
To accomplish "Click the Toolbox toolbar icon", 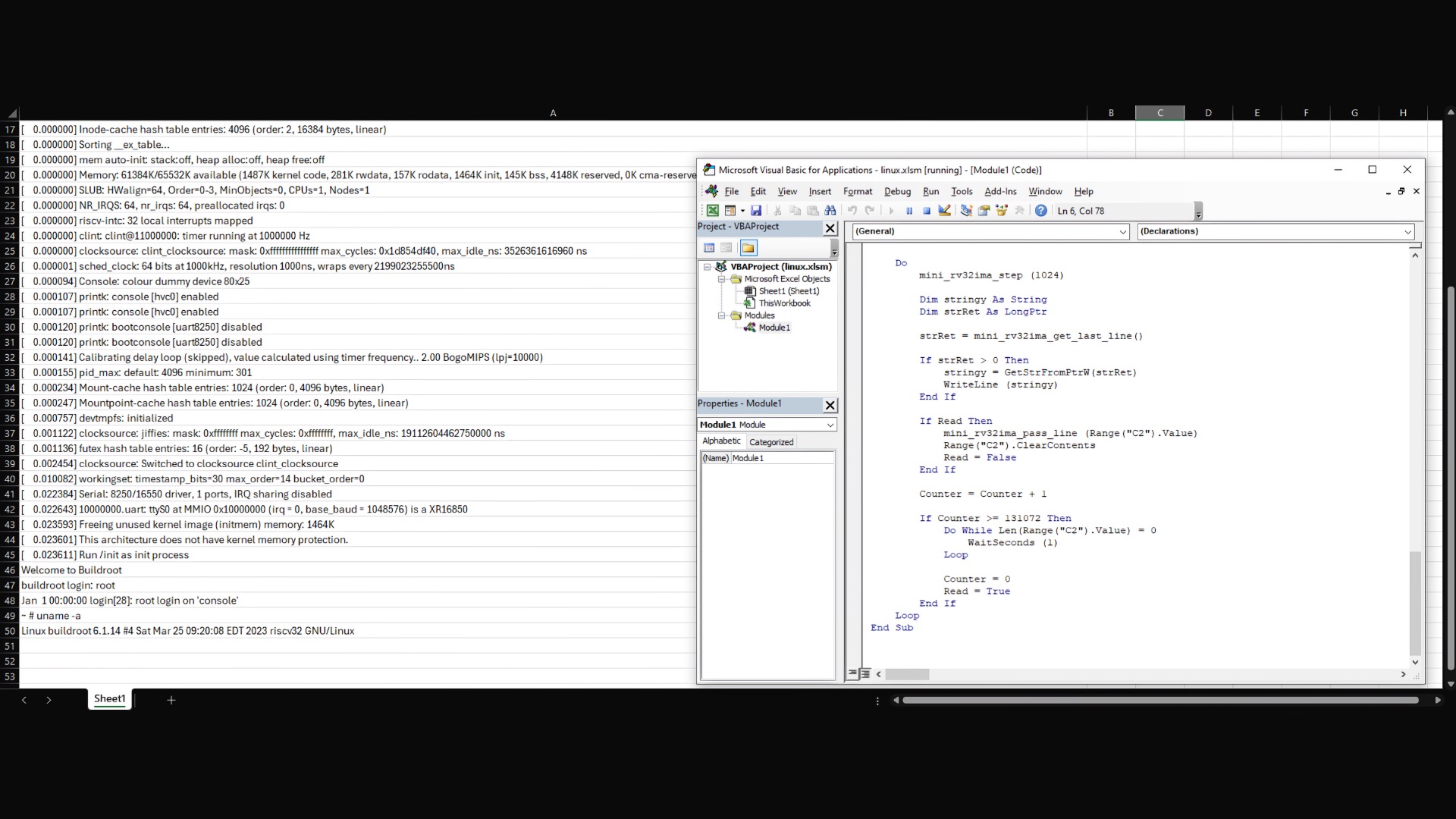I will [x=1019, y=211].
